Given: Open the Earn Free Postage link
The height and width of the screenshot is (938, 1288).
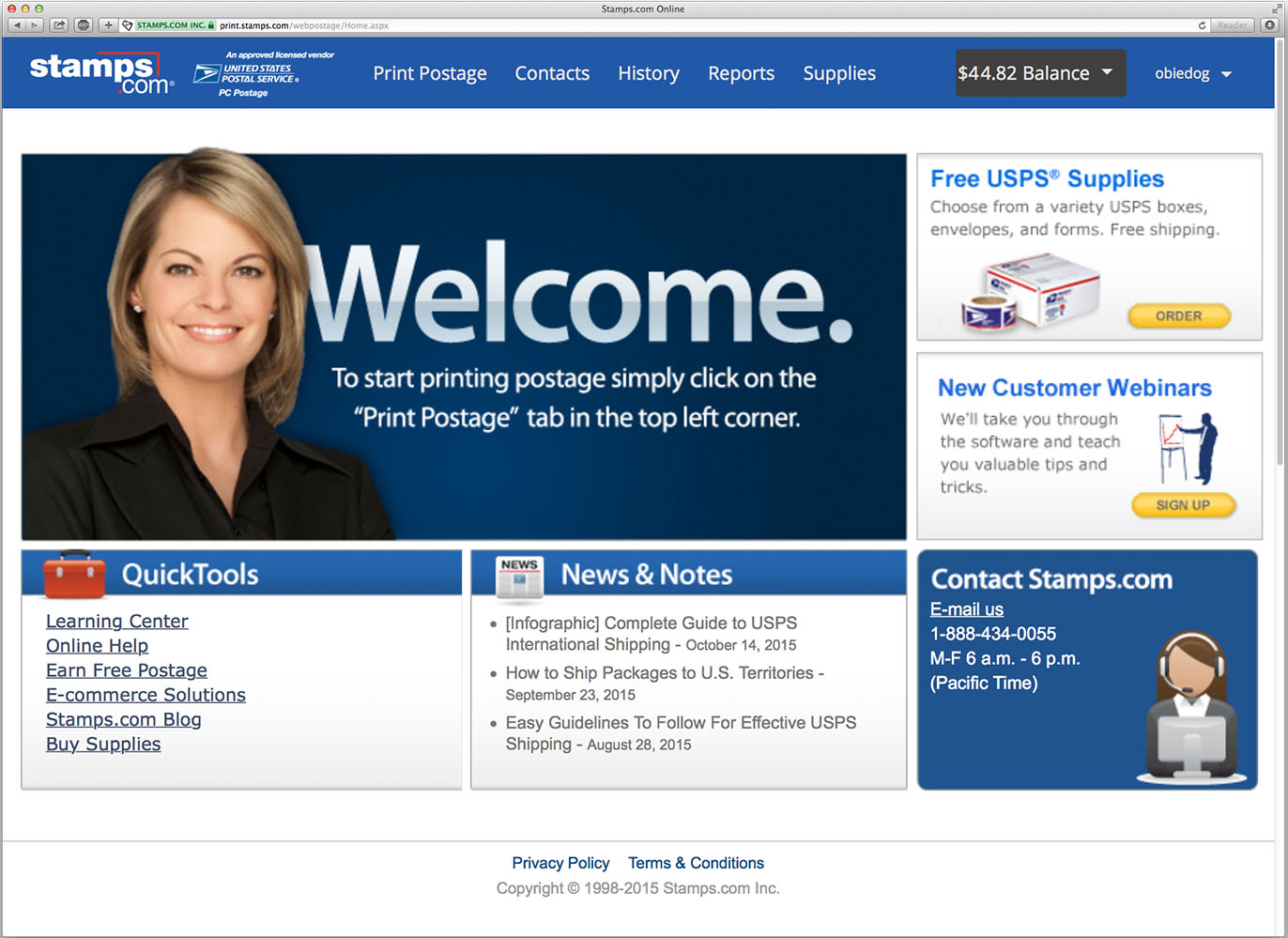Looking at the screenshot, I should pyautogui.click(x=127, y=670).
